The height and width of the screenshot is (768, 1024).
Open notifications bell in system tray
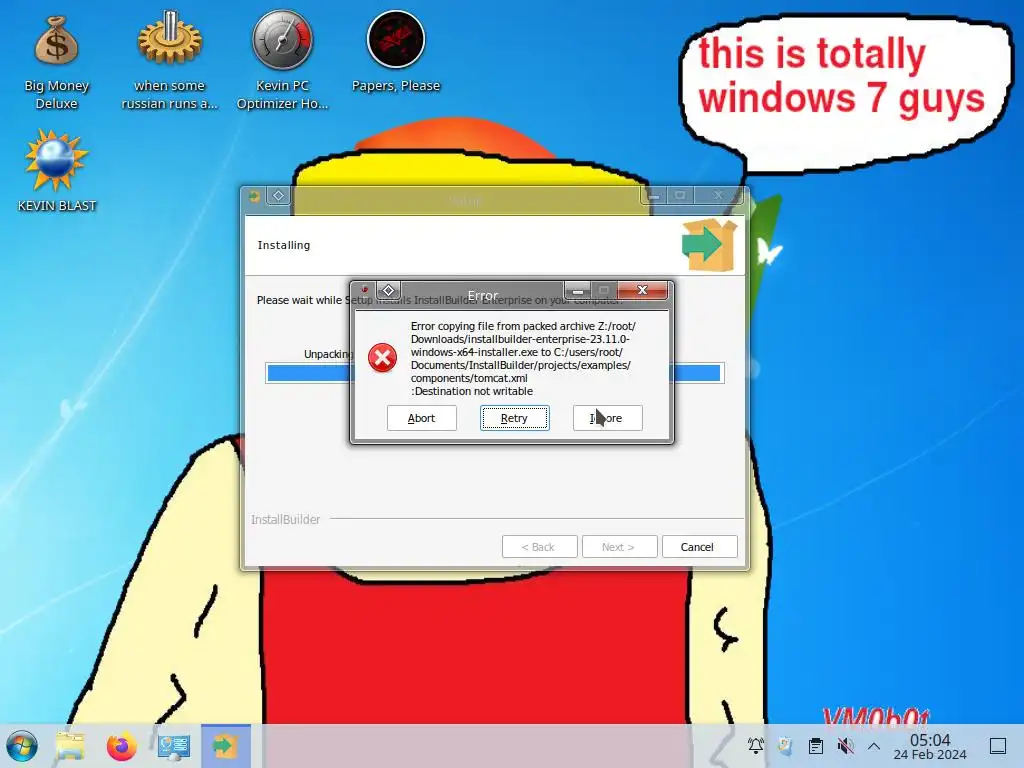[756, 745]
